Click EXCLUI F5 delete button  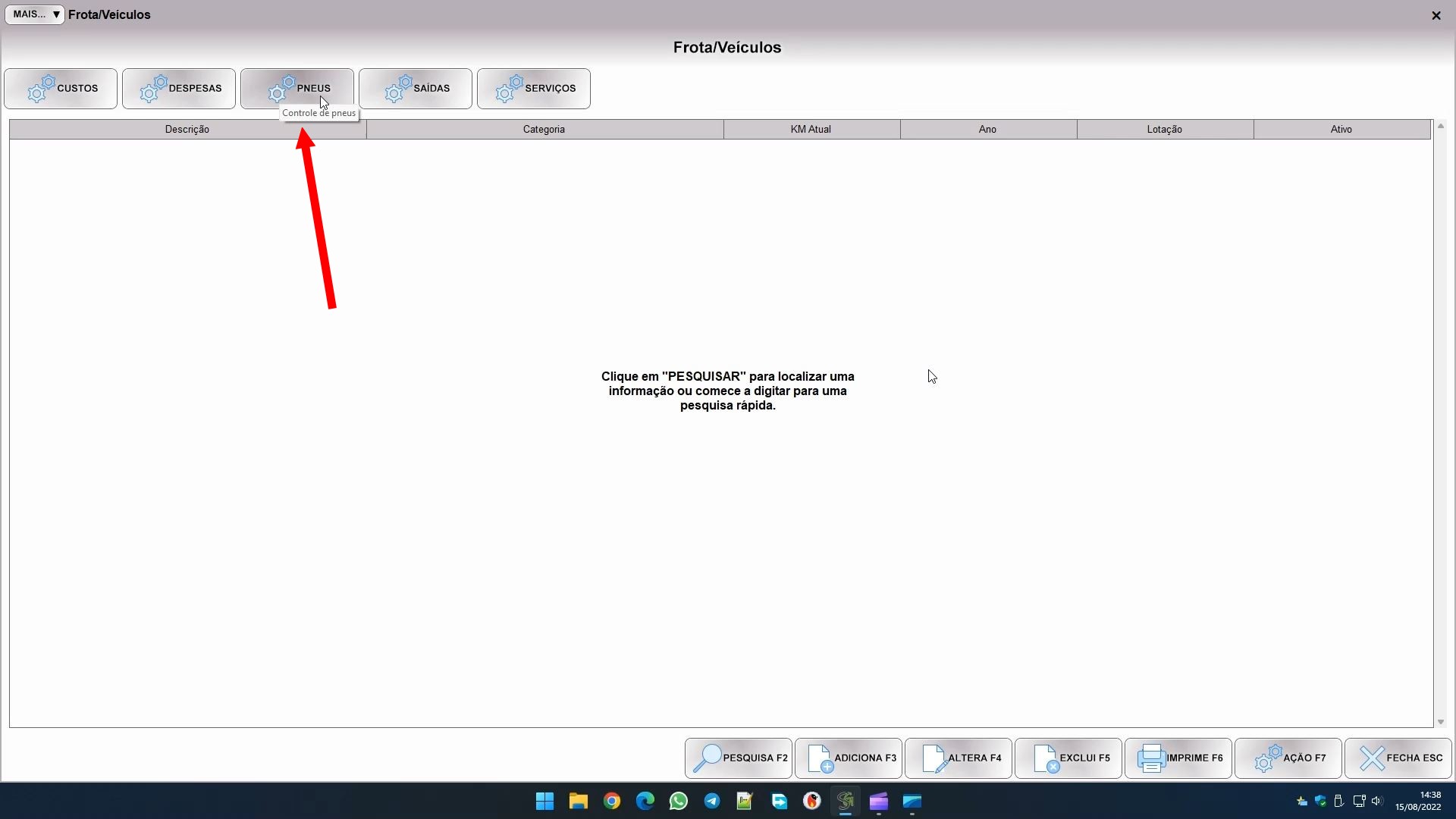[1068, 758]
